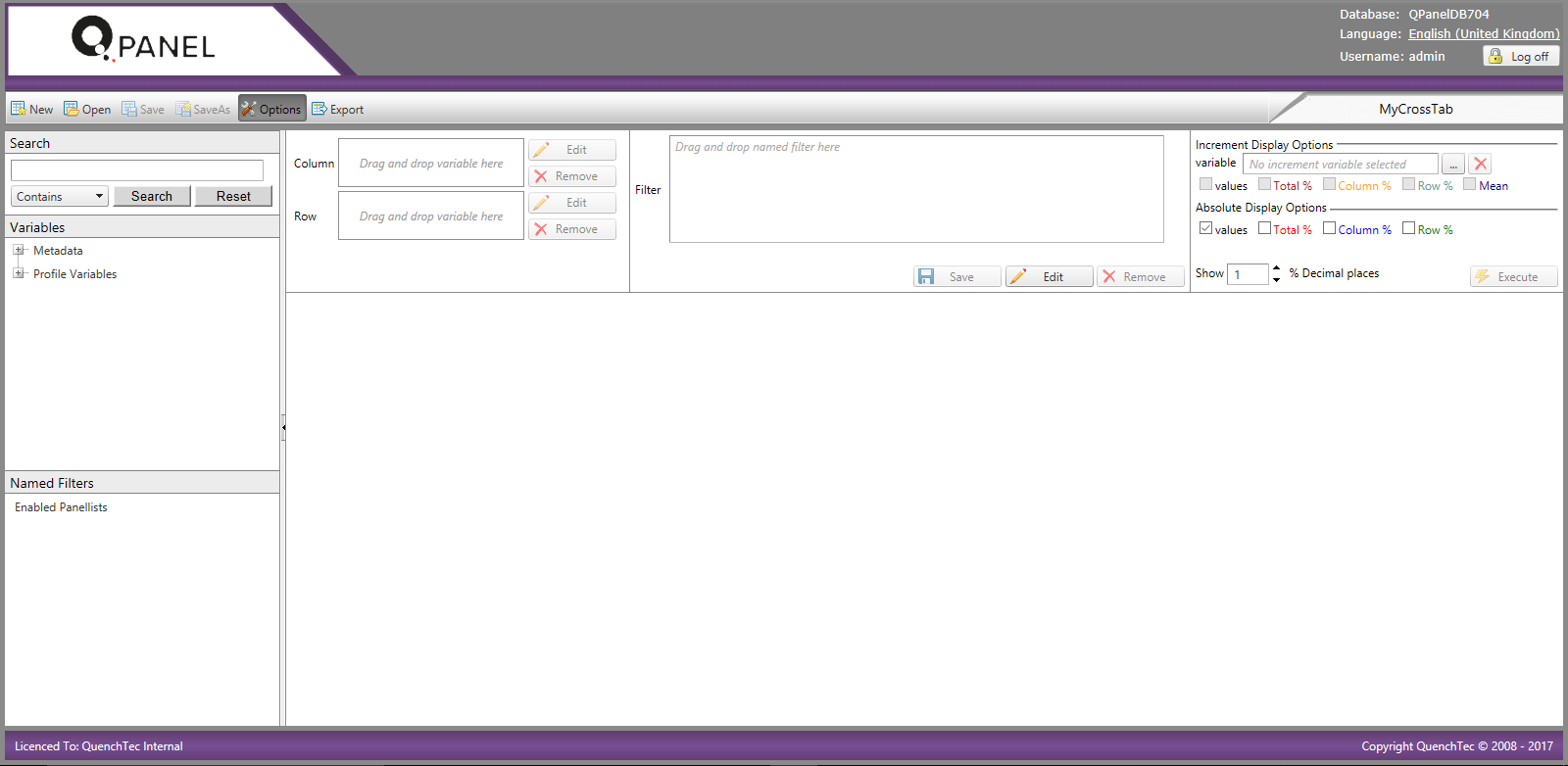Screen dimensions: 1568x766
Task: Click the filter Save button
Action: coord(957,277)
